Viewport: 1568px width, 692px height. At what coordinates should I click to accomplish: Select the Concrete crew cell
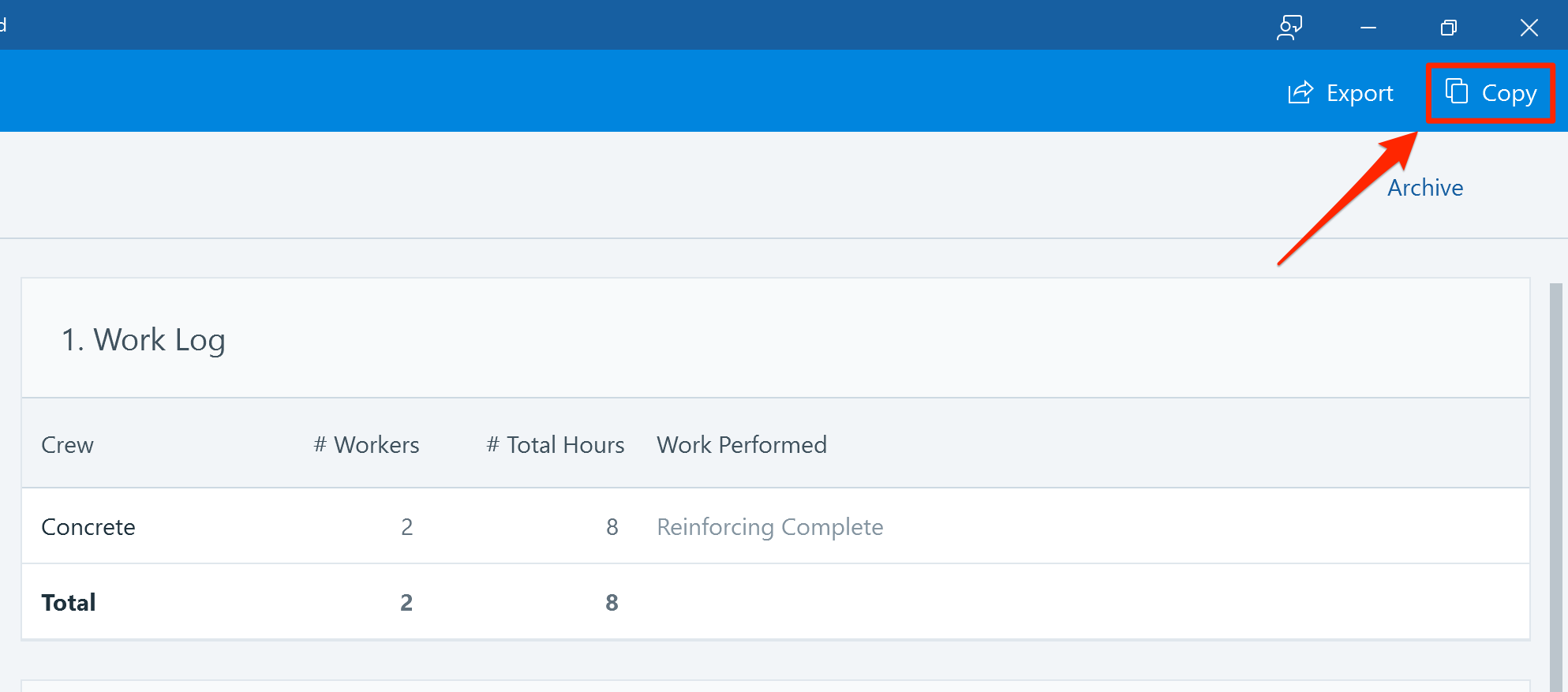point(88,527)
